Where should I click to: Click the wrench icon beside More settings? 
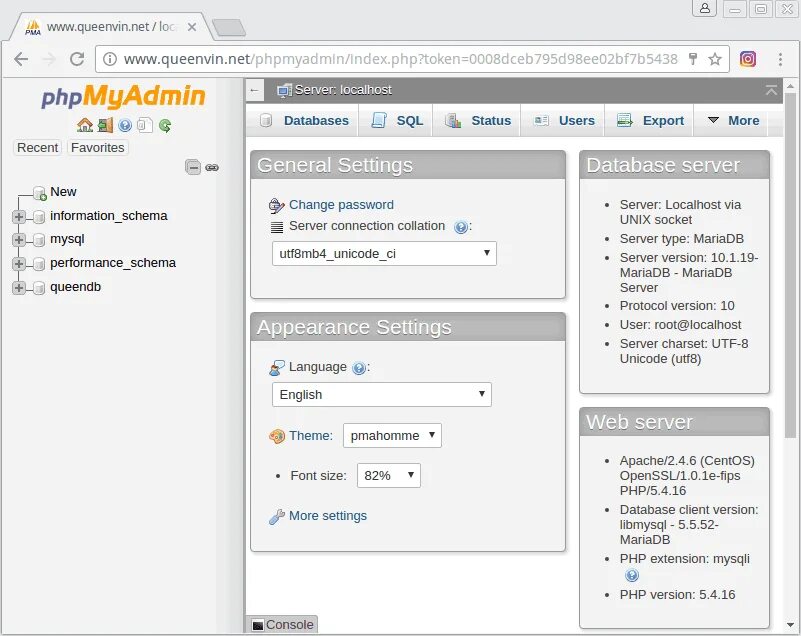click(276, 517)
